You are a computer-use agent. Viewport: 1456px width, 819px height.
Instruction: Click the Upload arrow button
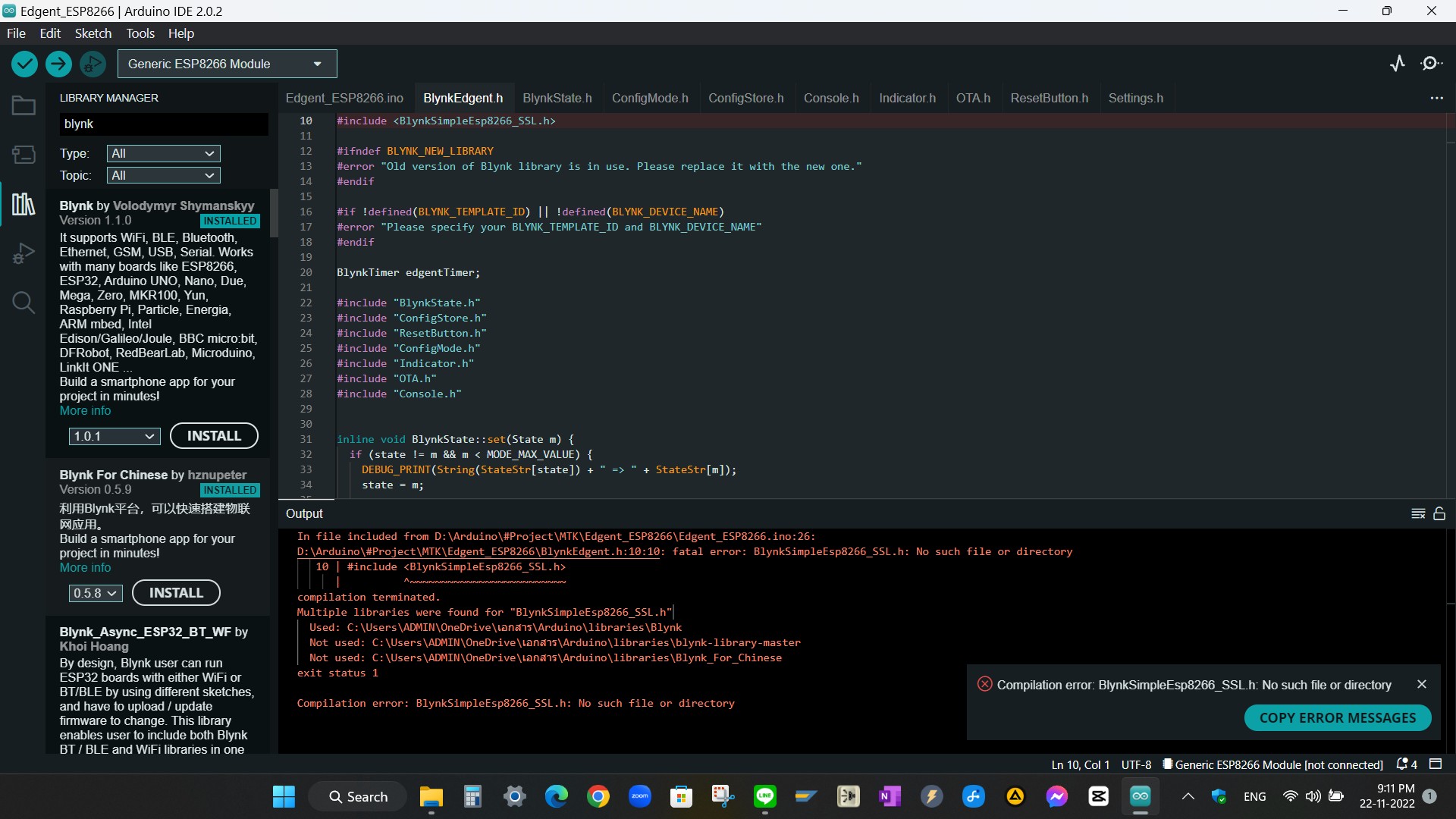[x=58, y=64]
